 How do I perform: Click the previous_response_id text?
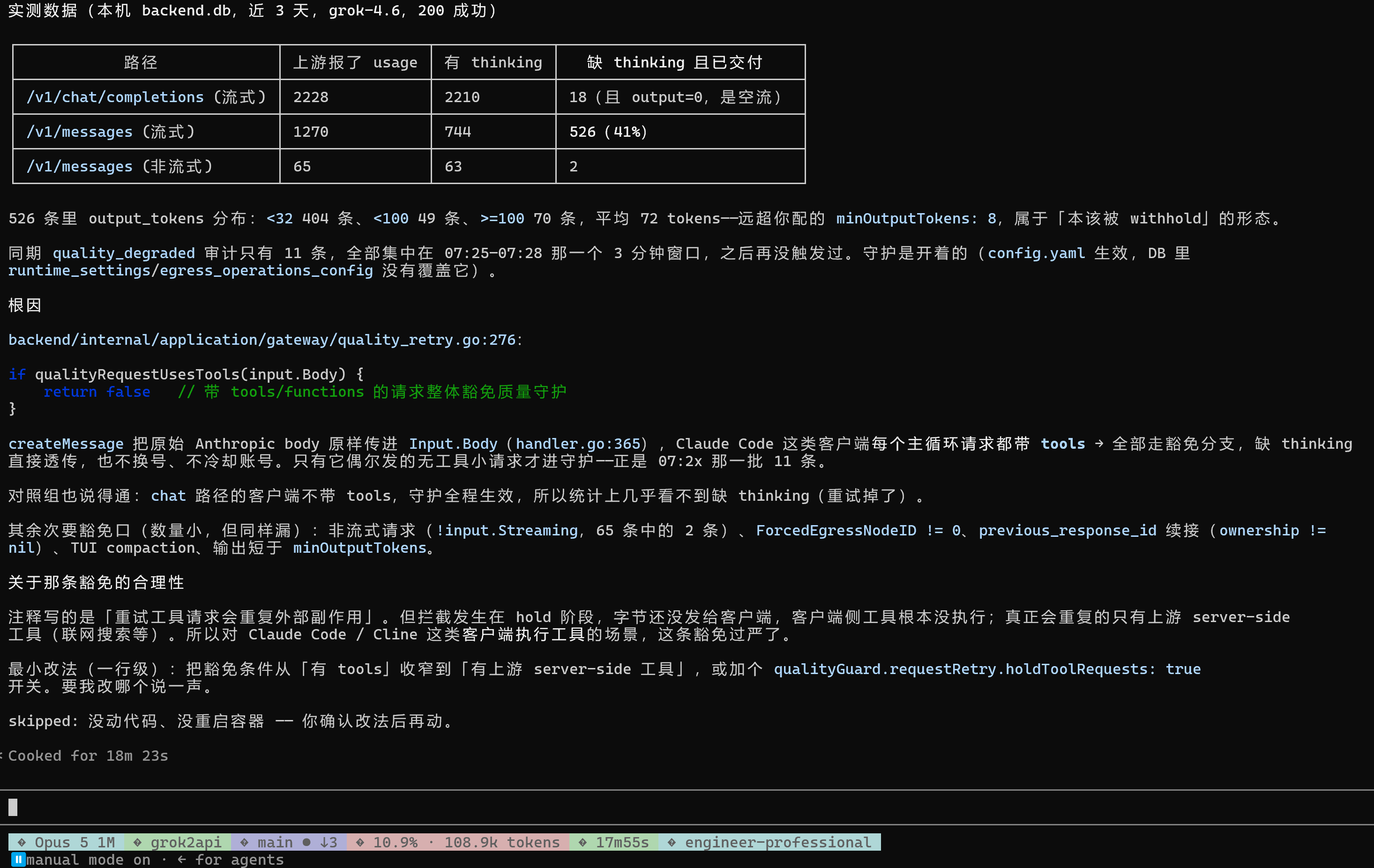[x=1068, y=530]
